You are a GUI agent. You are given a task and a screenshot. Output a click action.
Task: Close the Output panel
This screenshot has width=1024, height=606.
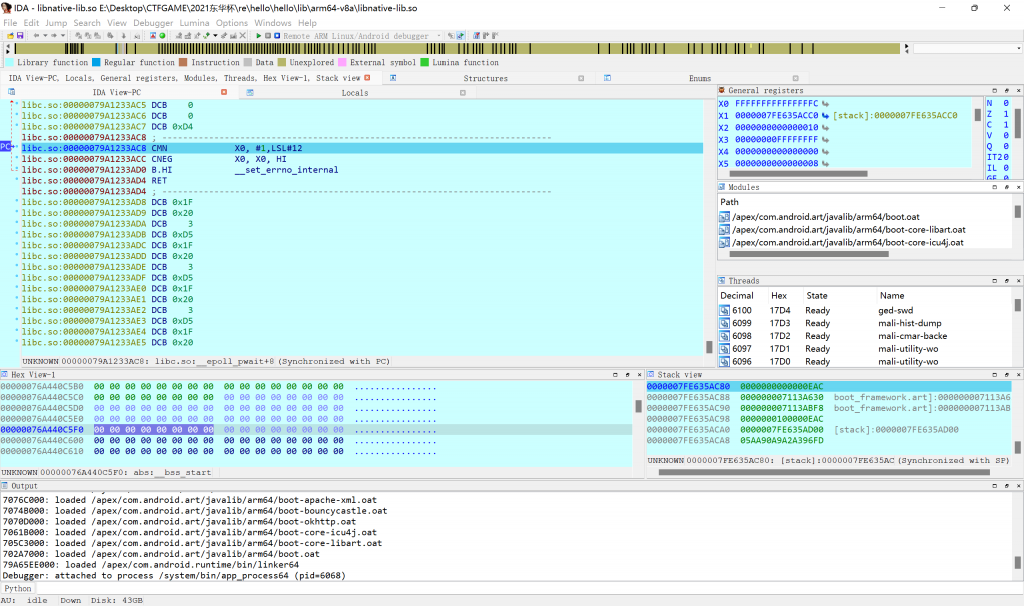point(1018,486)
